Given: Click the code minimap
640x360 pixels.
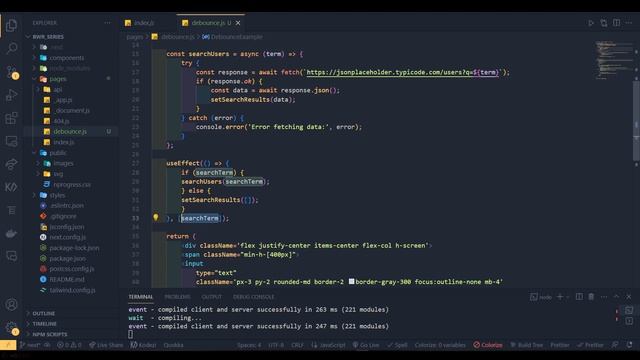Looking at the screenshot, I should click(x=613, y=60).
